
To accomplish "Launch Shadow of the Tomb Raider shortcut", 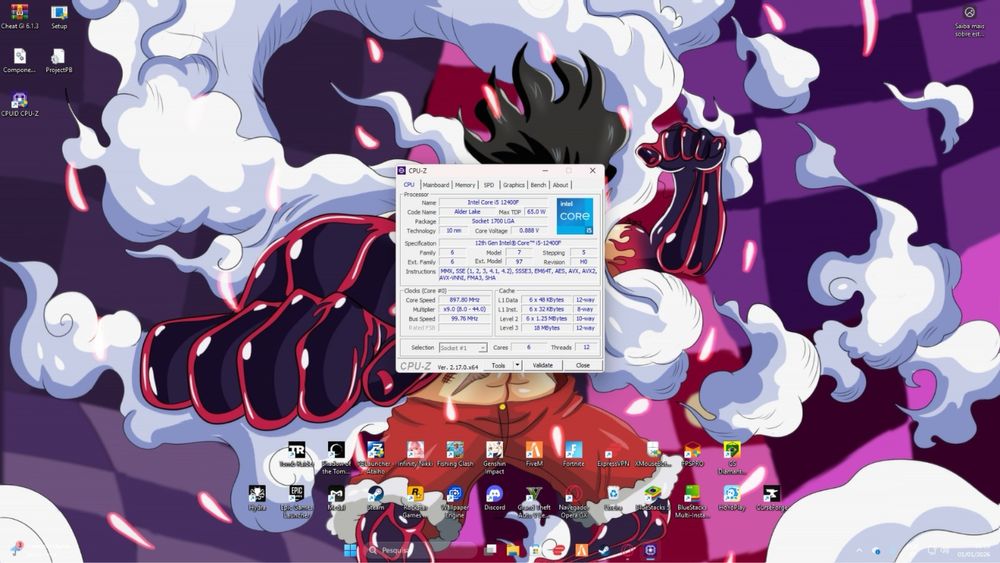I will [336, 458].
